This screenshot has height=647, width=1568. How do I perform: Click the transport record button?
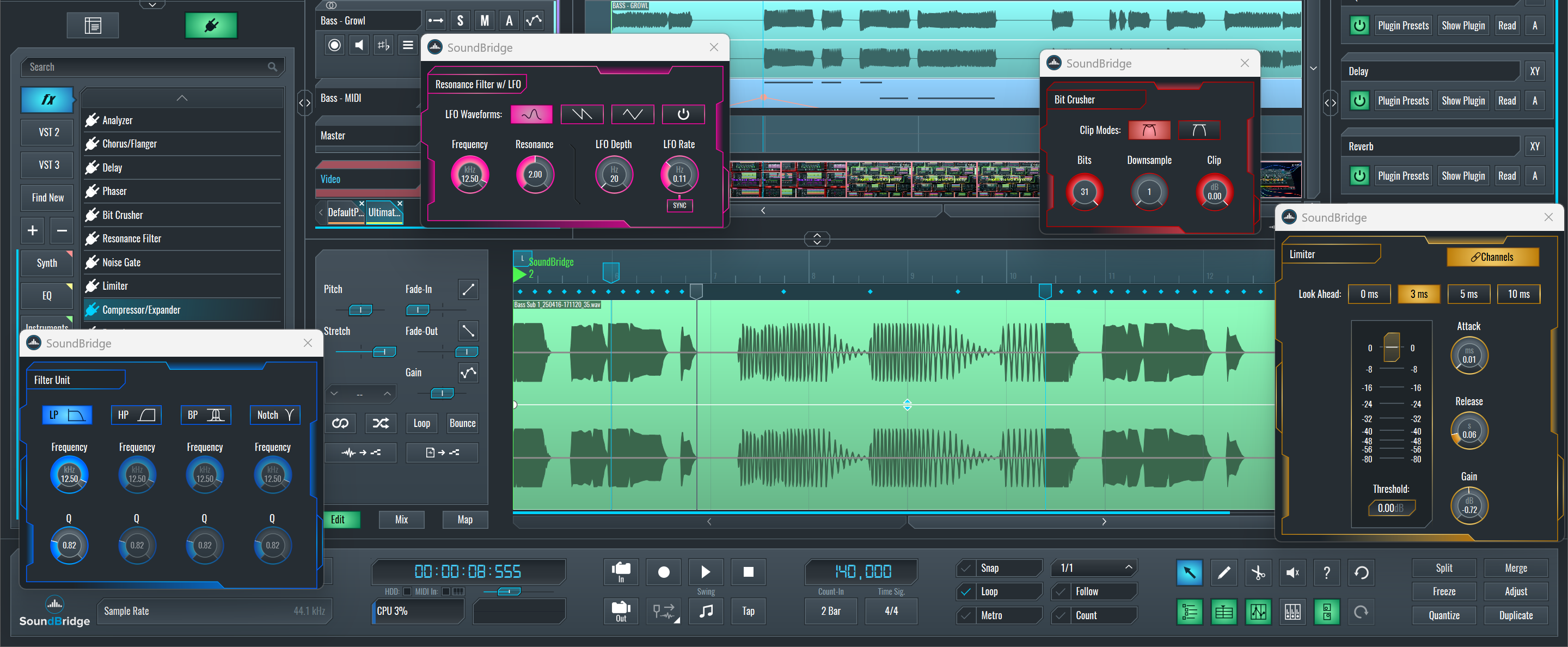(x=664, y=572)
